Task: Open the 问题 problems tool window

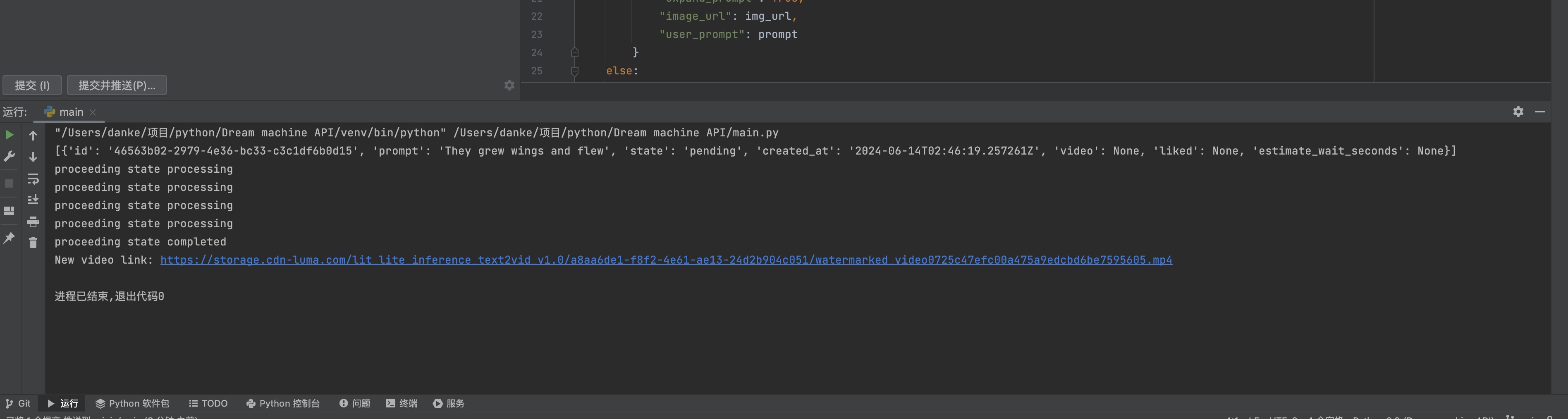Action: click(355, 403)
